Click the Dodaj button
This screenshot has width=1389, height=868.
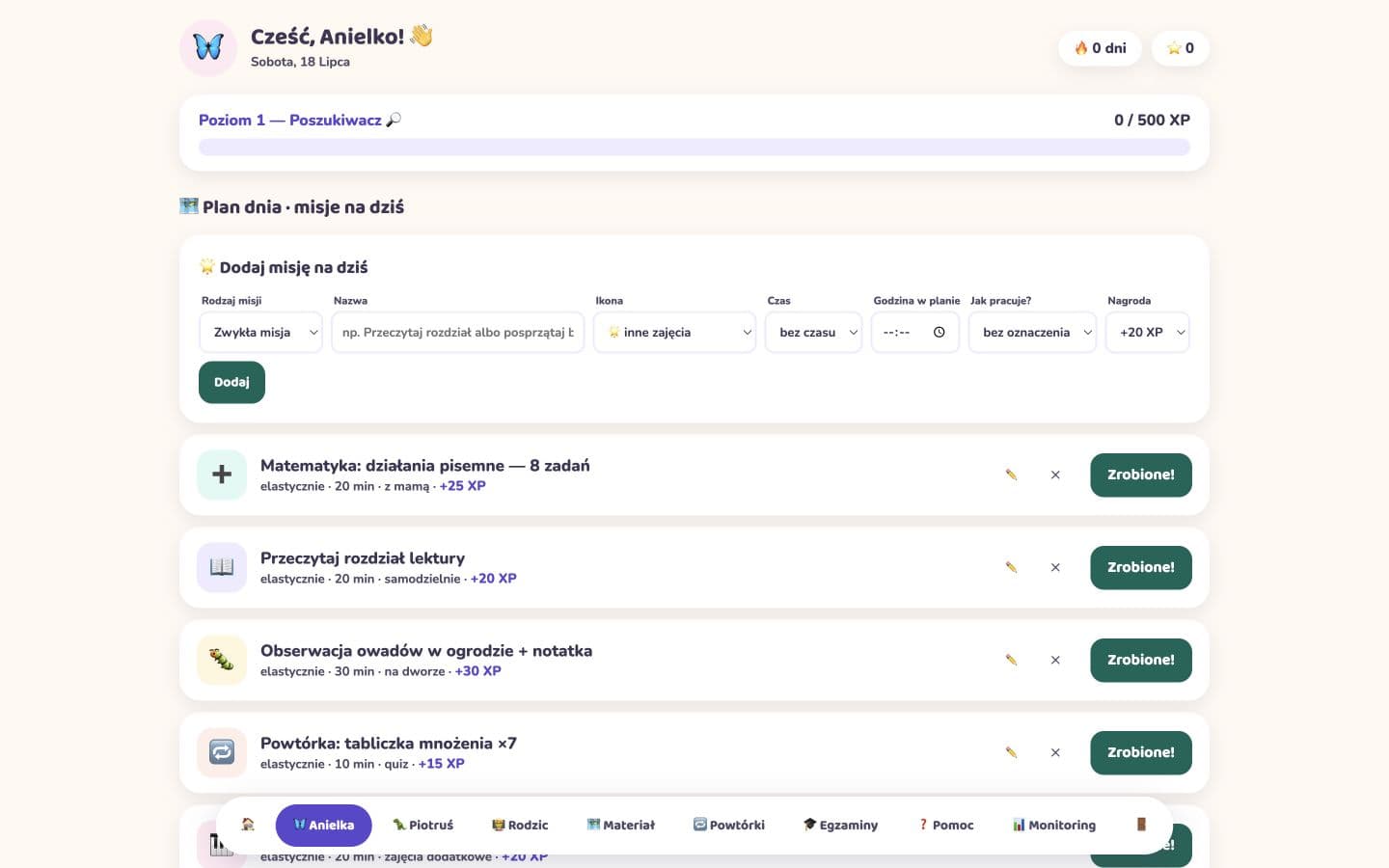[x=231, y=382]
